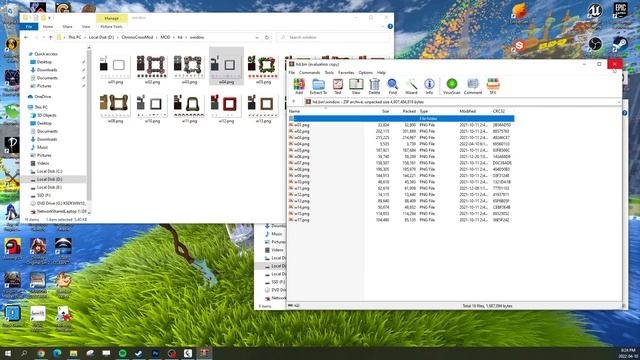640x360 pixels.
Task: Open Microsoft Edge from the taskbar
Action: tap(57, 353)
